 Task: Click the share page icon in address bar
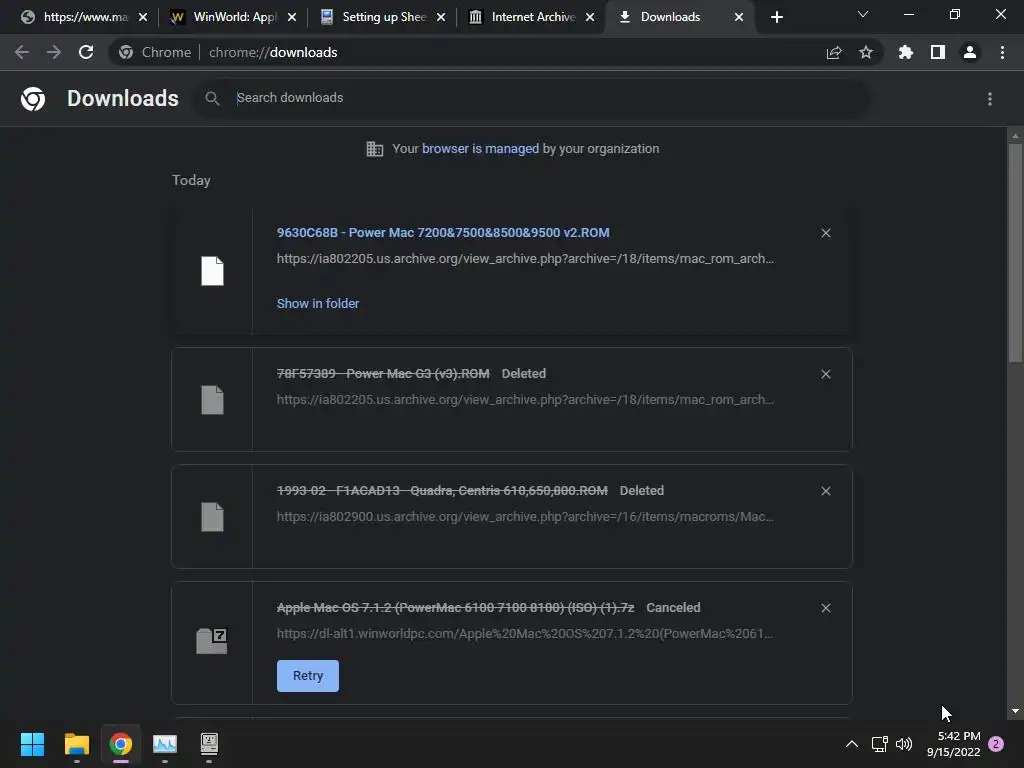click(x=834, y=52)
